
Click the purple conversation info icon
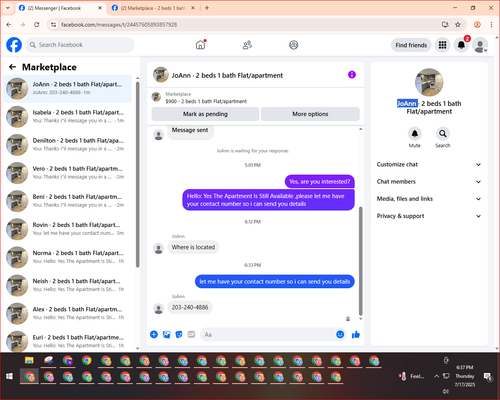point(352,75)
